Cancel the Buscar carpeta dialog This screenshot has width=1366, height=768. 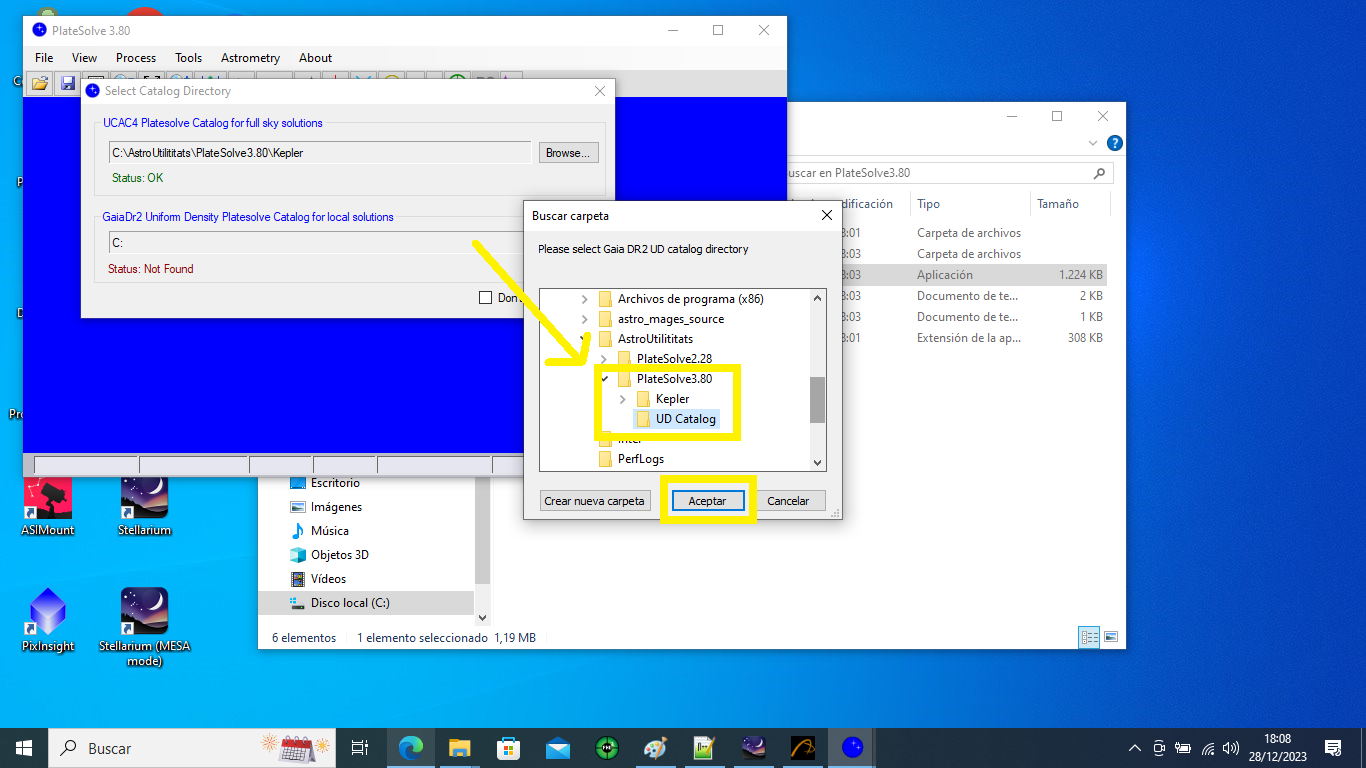point(788,501)
